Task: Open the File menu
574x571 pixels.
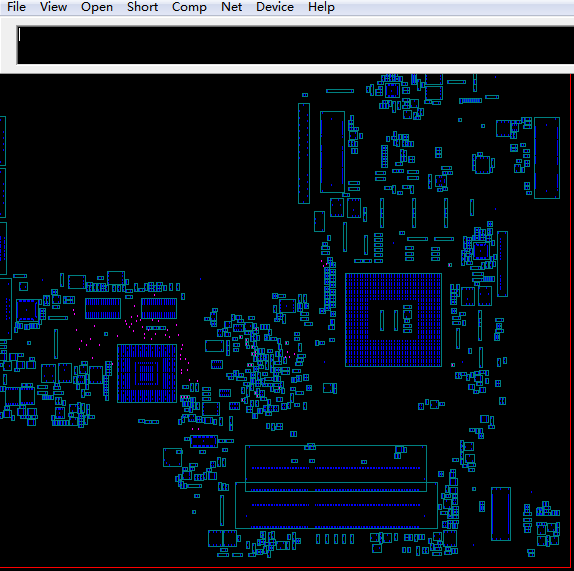Action: point(16,7)
